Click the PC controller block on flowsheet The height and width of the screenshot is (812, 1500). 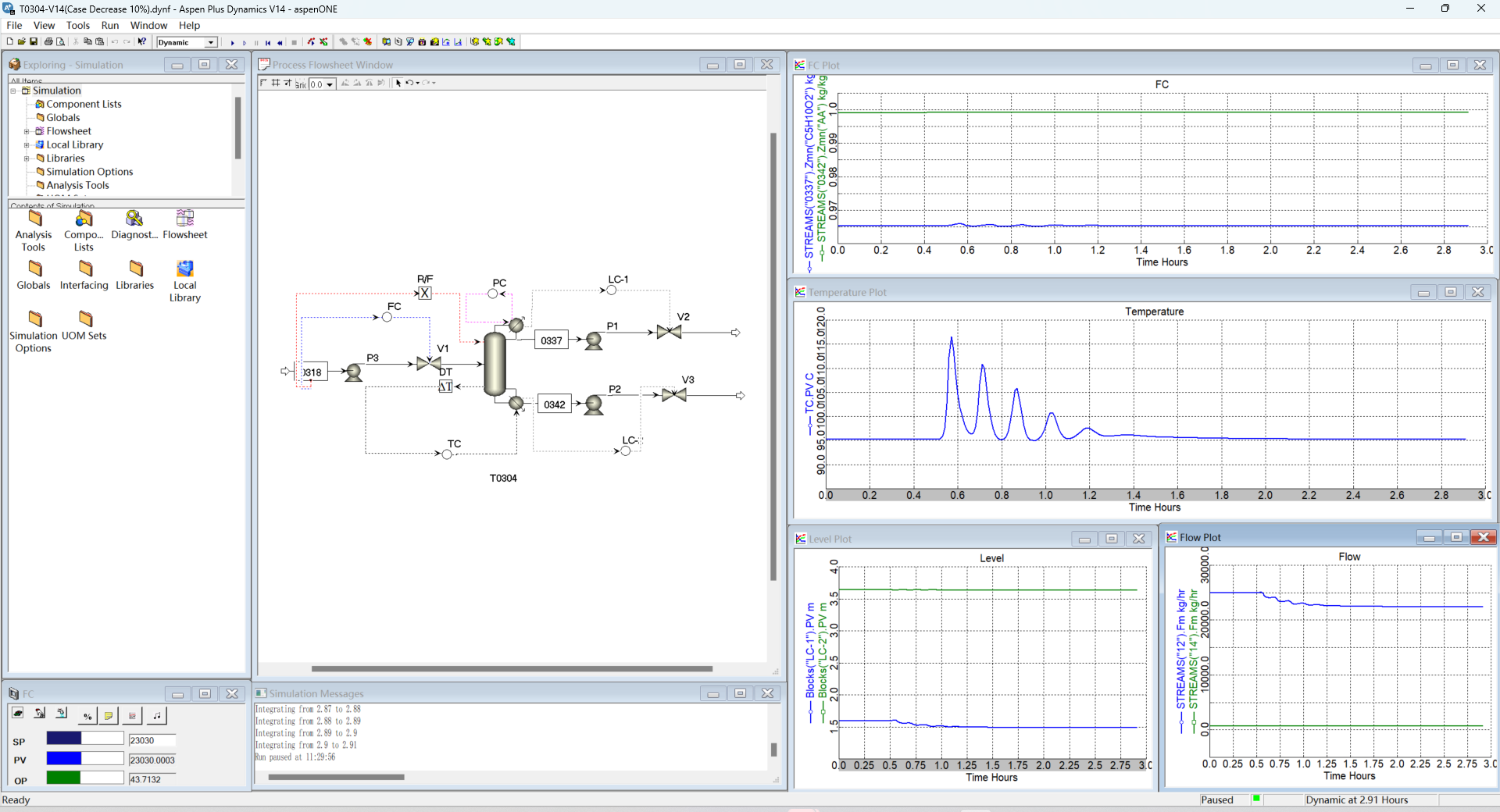[493, 294]
